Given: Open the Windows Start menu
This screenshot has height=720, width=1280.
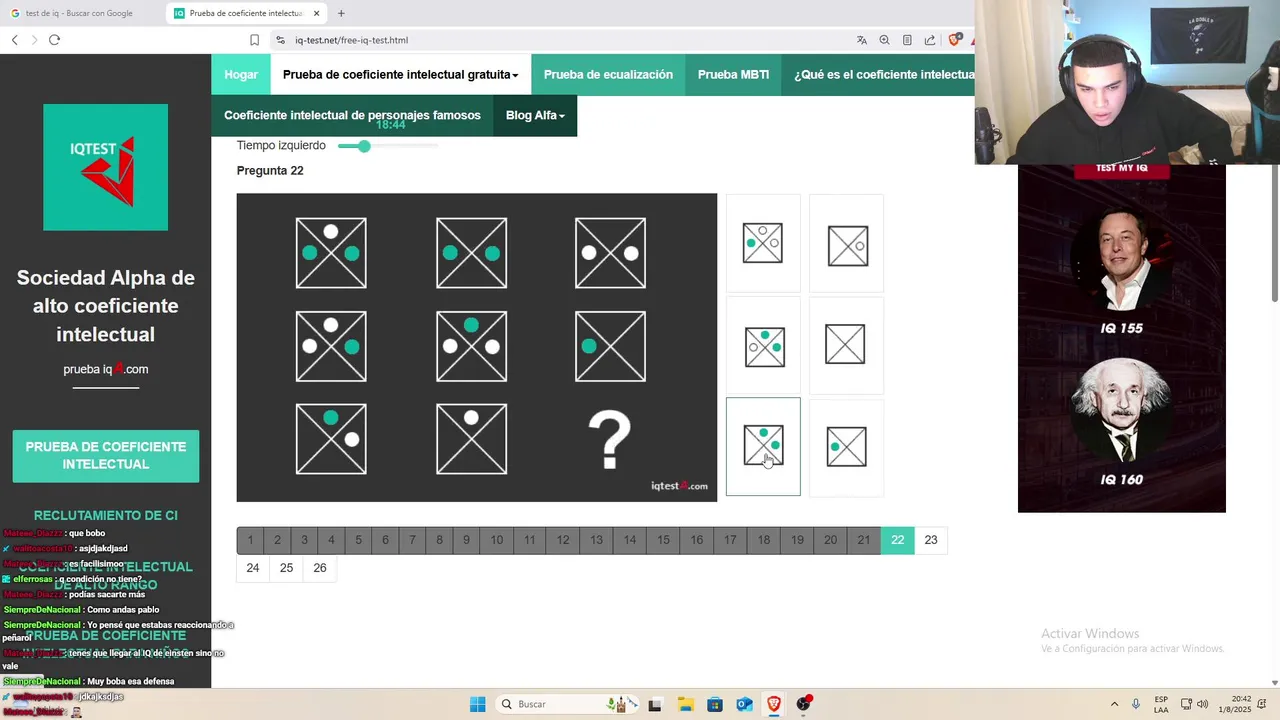Looking at the screenshot, I should click(478, 704).
